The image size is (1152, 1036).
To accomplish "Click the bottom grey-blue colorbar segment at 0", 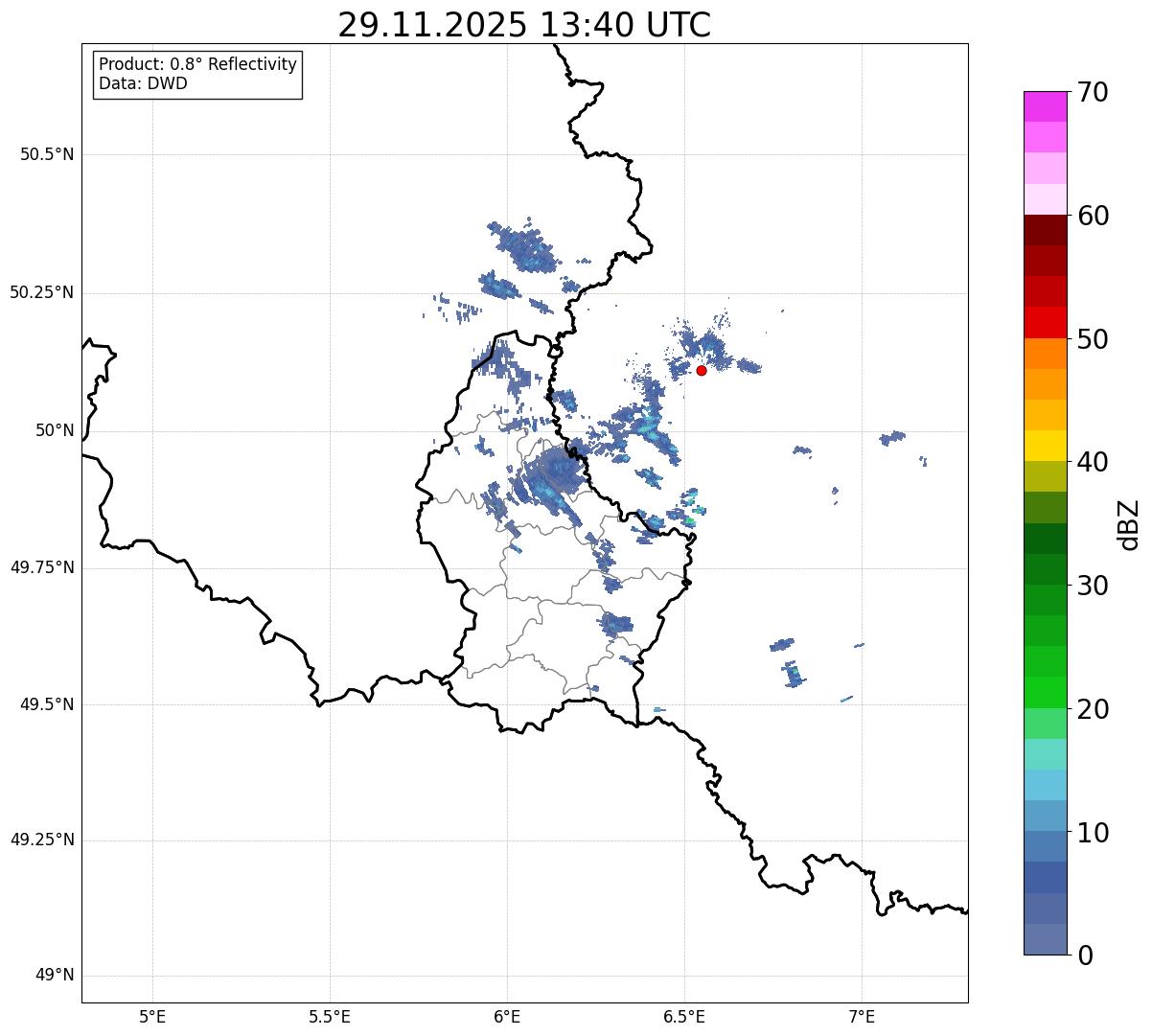I will [x=1045, y=939].
